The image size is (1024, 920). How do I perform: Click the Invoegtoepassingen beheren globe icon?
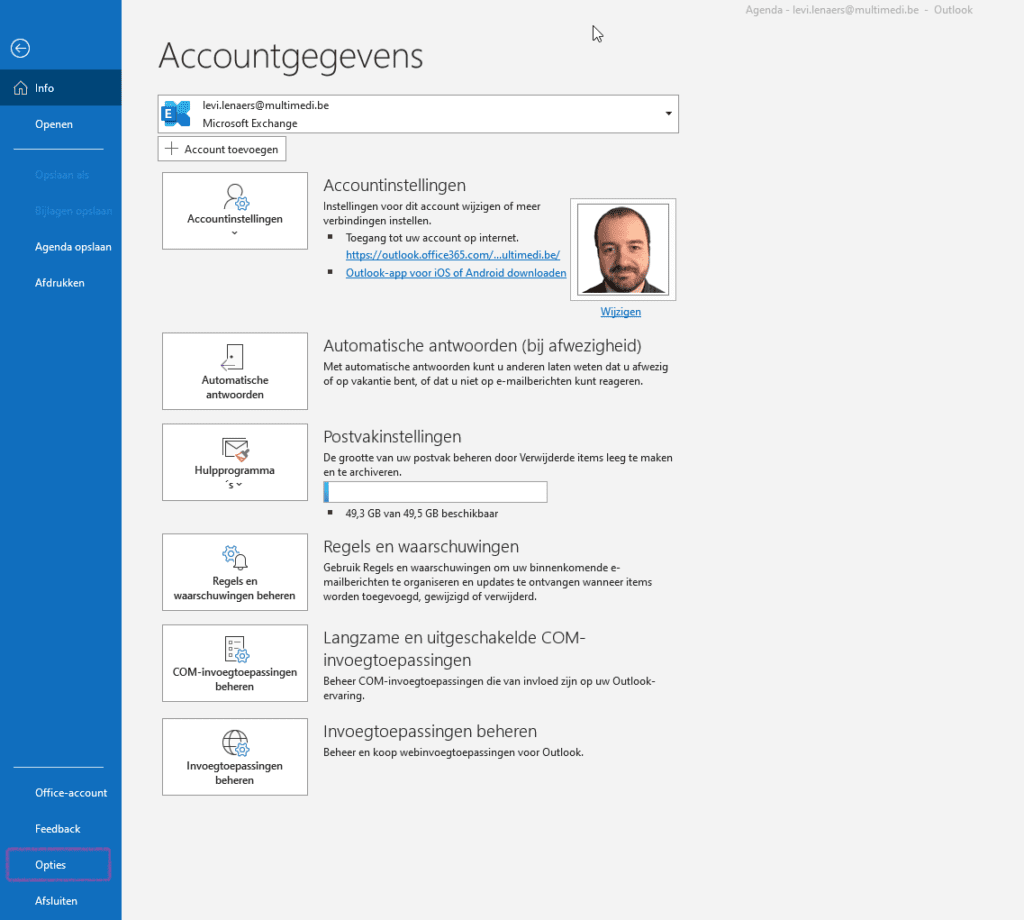click(235, 743)
